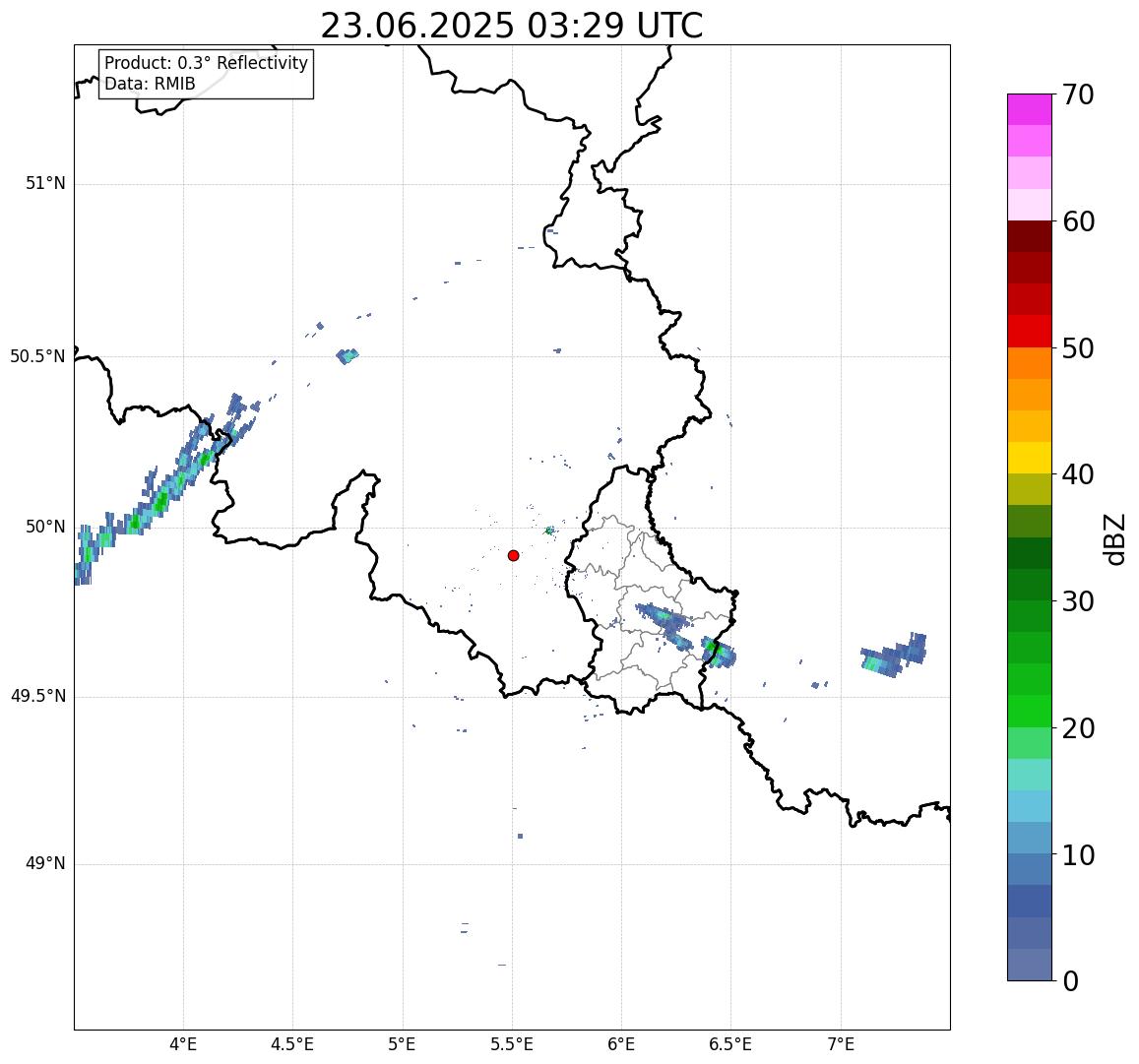Click the 49.5°N latitude label
The height and width of the screenshot is (1064, 1139).
pos(37,697)
